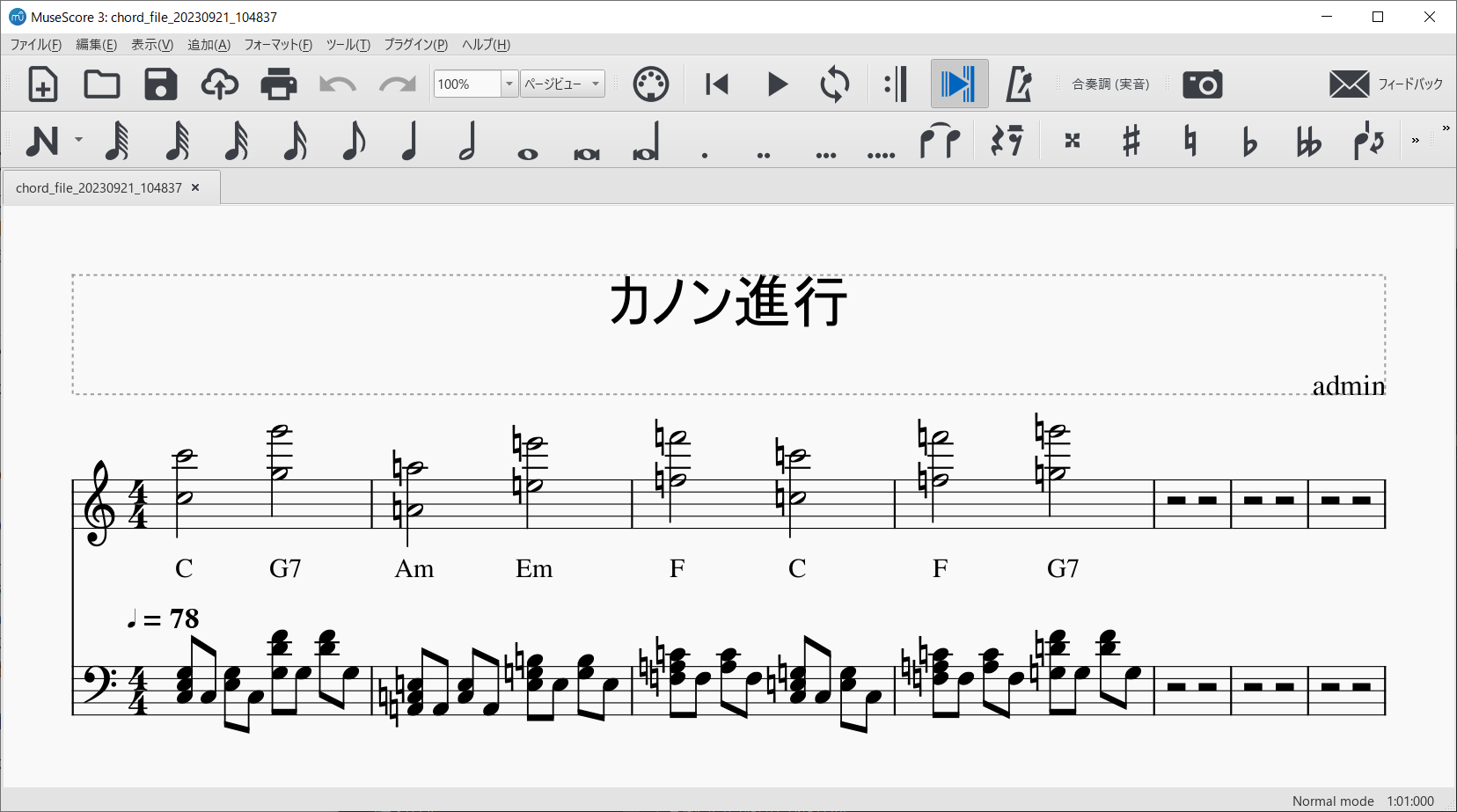Toggle concert pitch 合奏調 (実音)
This screenshot has height=812, width=1457.
point(1110,84)
